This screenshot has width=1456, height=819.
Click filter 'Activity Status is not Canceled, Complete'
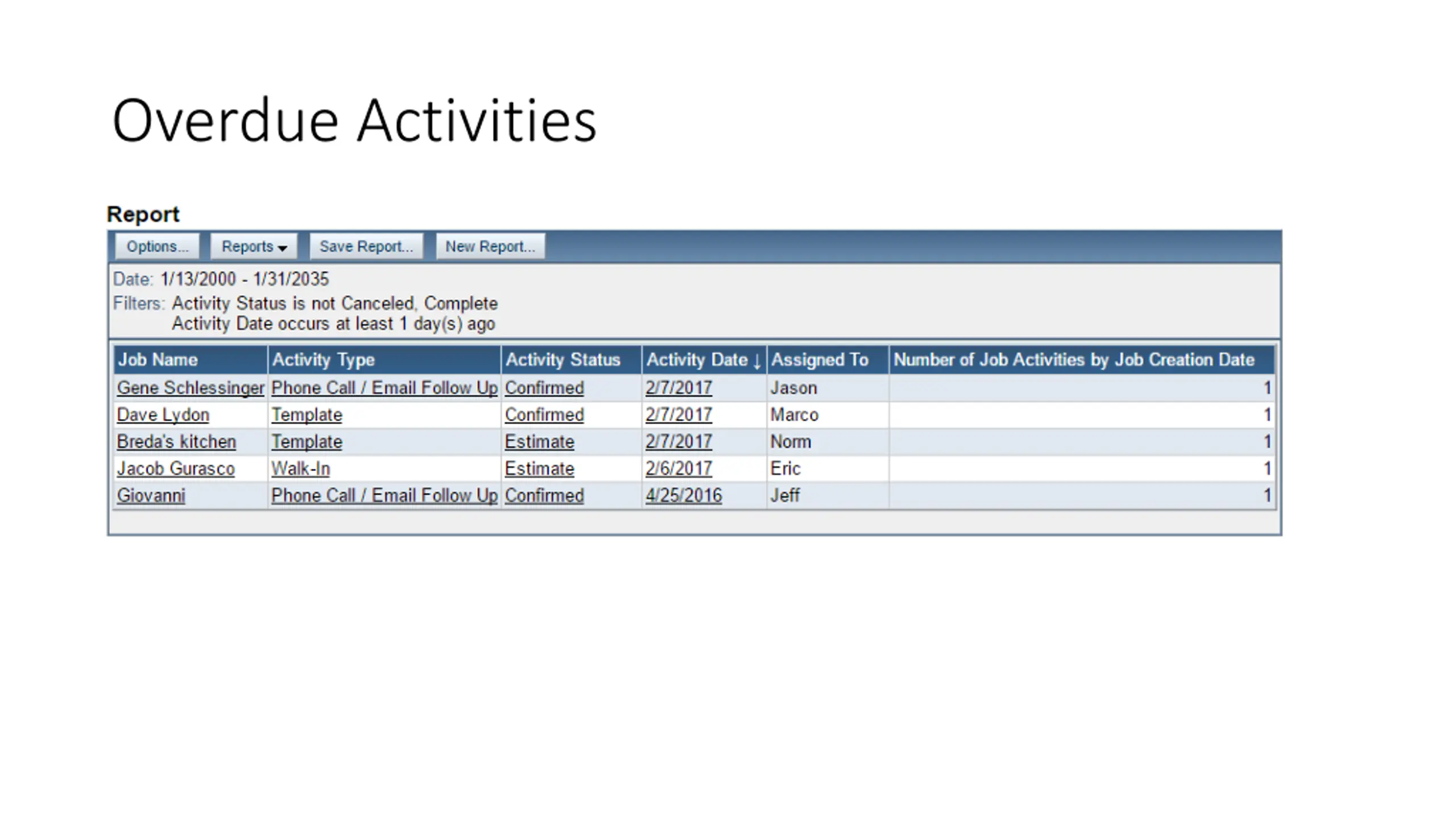[335, 303]
